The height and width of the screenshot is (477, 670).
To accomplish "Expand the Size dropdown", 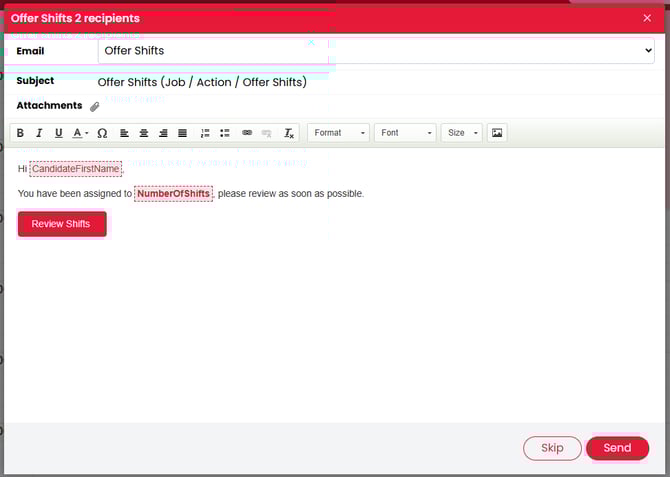I will point(461,133).
